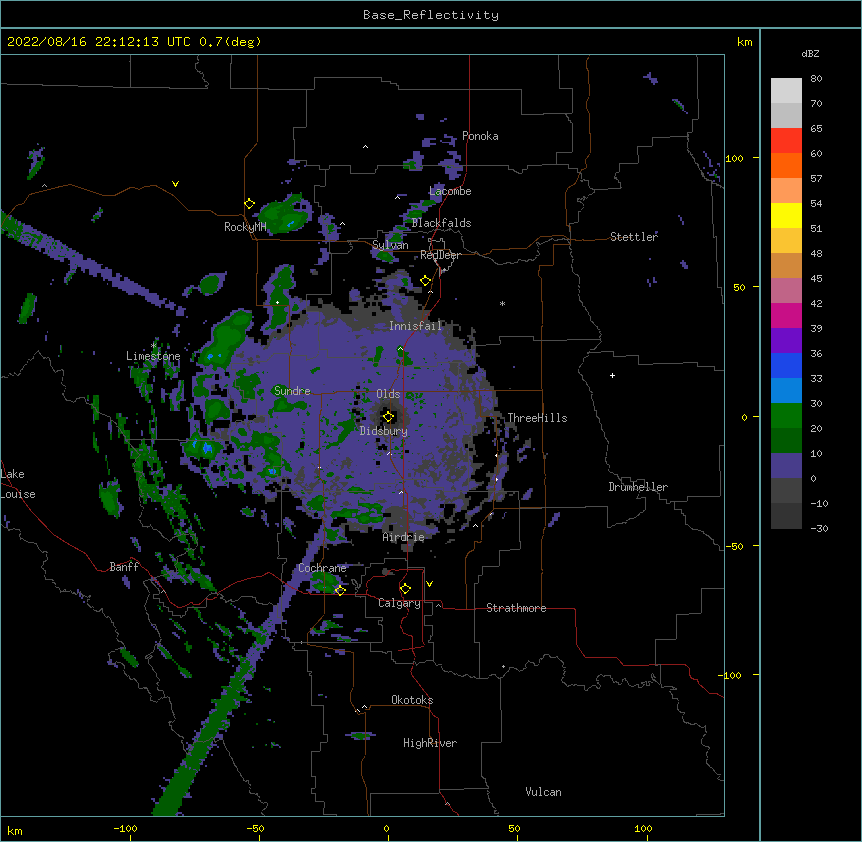Click the Vulcan city label

pos(543,792)
